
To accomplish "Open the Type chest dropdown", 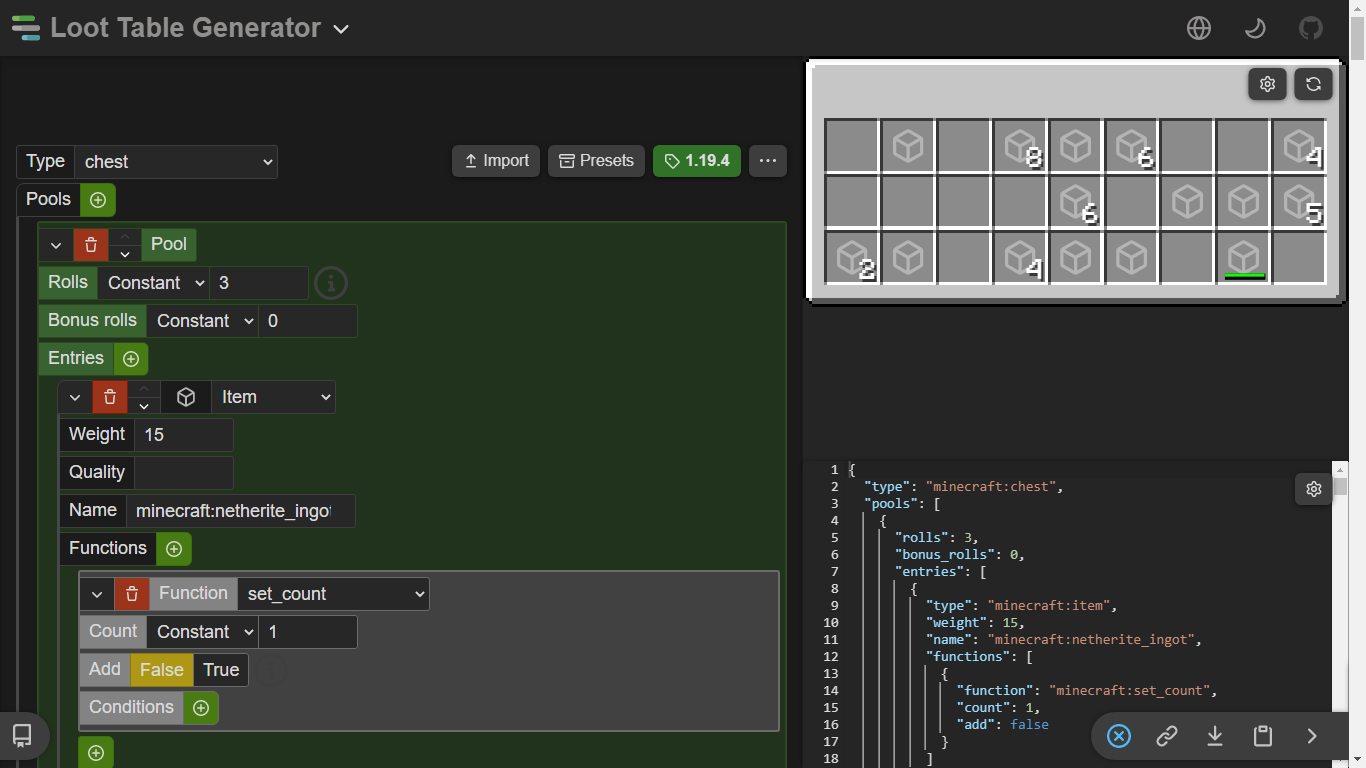I will (x=176, y=162).
